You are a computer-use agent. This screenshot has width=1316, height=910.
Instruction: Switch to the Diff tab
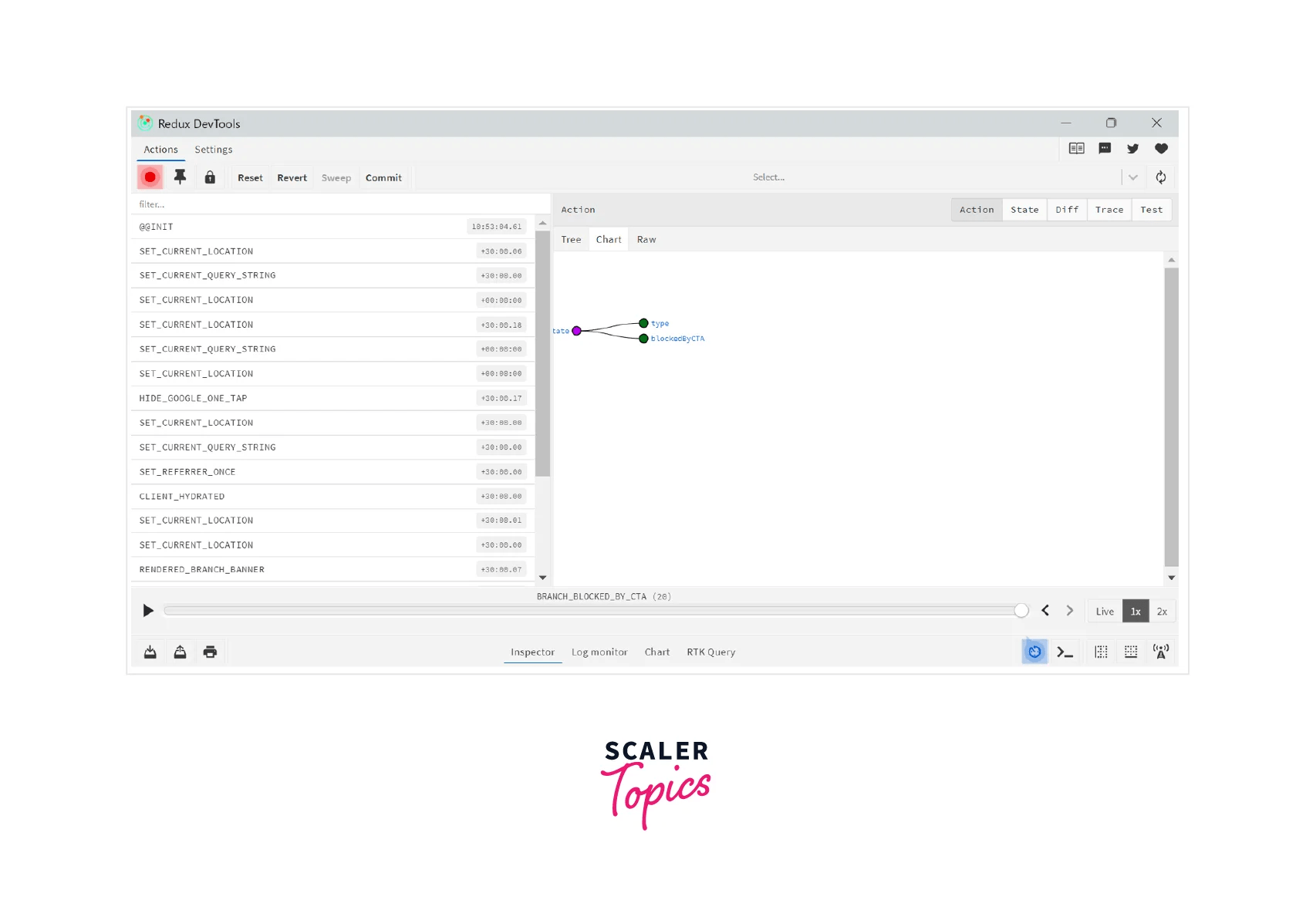(x=1066, y=209)
